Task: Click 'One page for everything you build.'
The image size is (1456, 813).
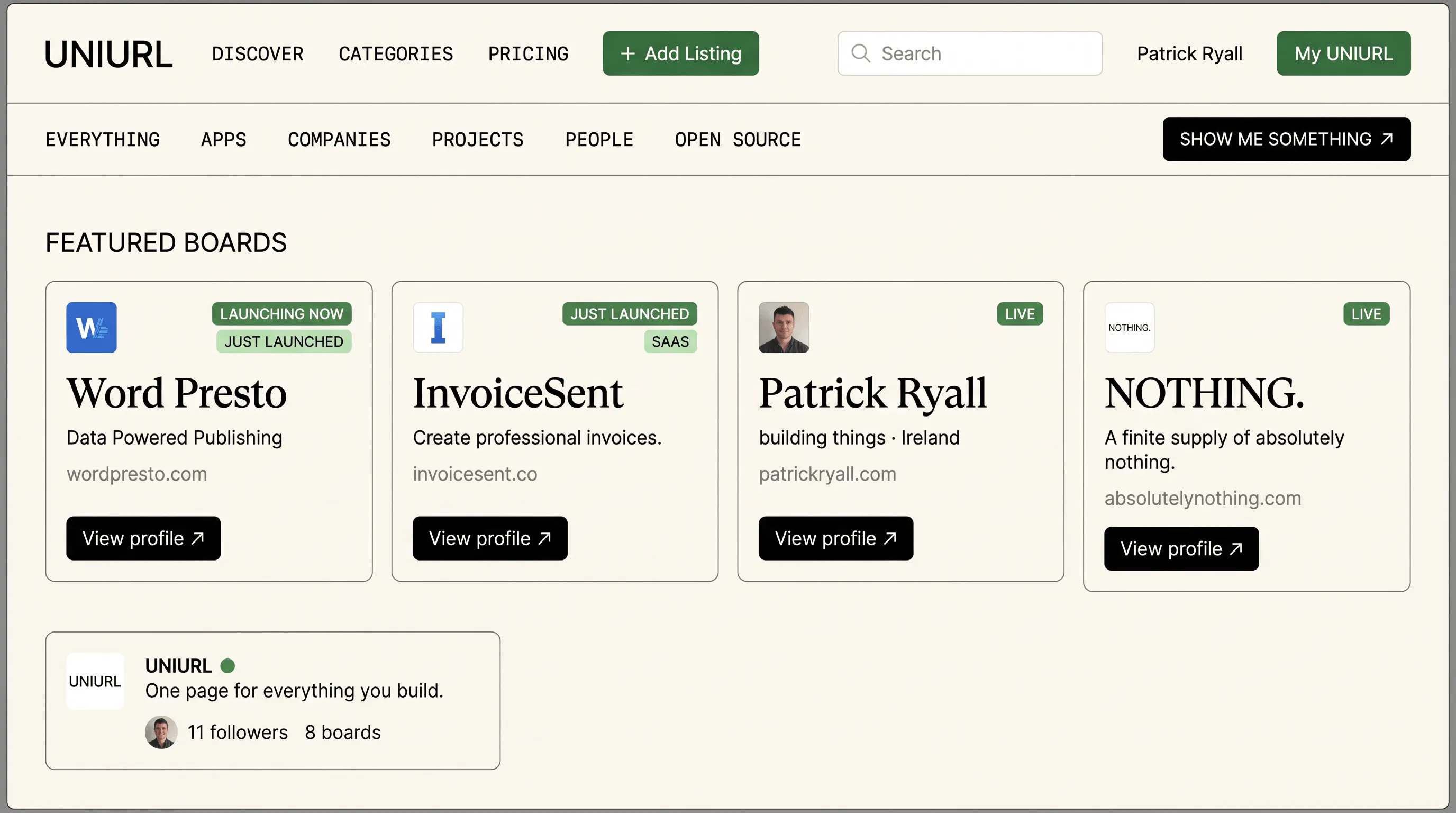Action: (x=295, y=691)
